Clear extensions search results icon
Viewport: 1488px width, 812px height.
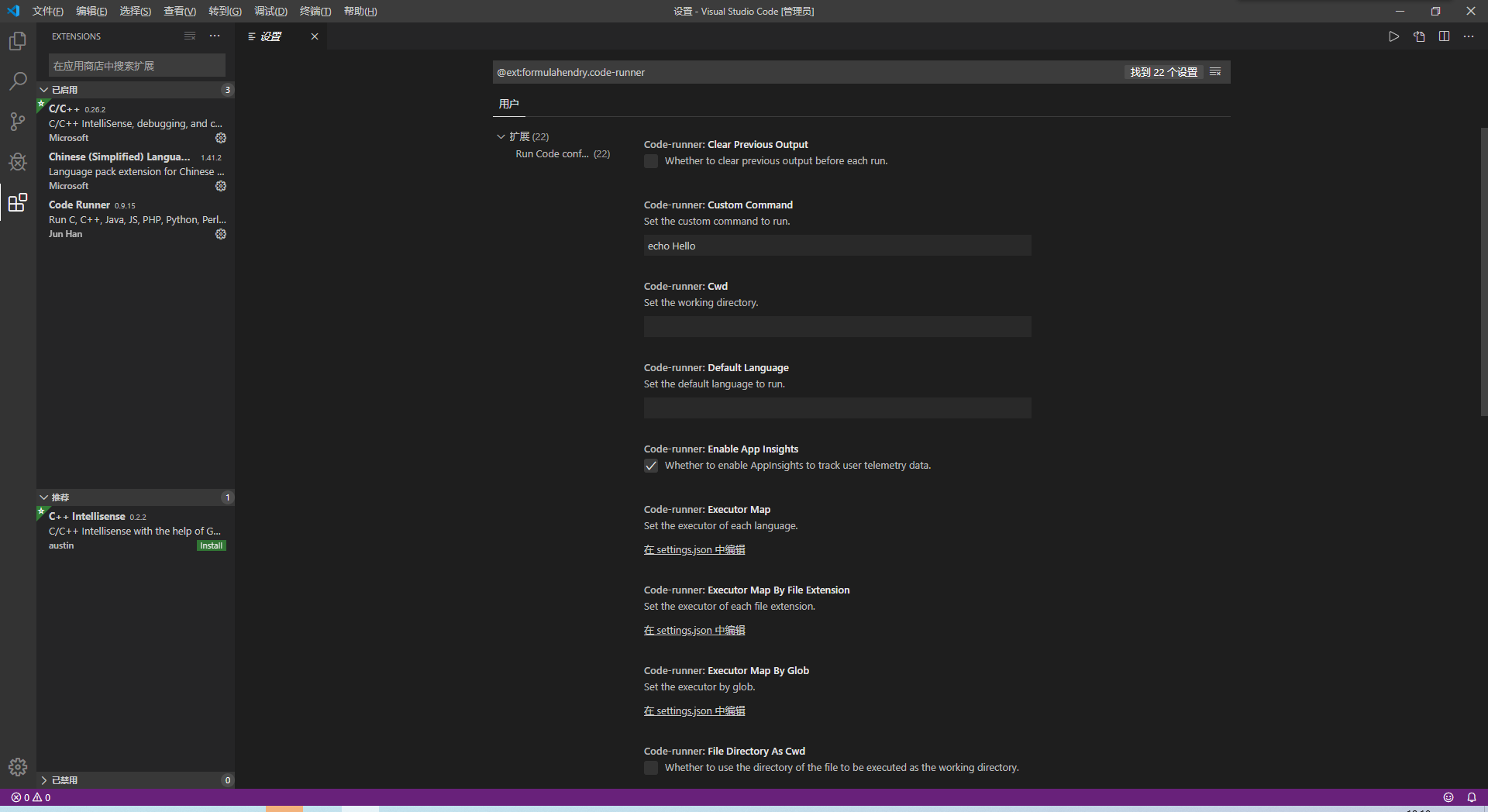(x=190, y=36)
